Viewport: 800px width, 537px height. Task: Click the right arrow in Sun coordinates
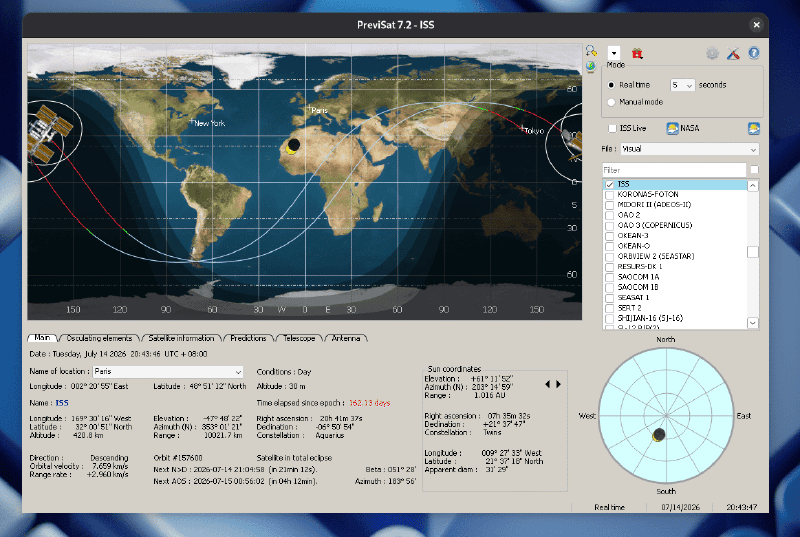pos(559,384)
